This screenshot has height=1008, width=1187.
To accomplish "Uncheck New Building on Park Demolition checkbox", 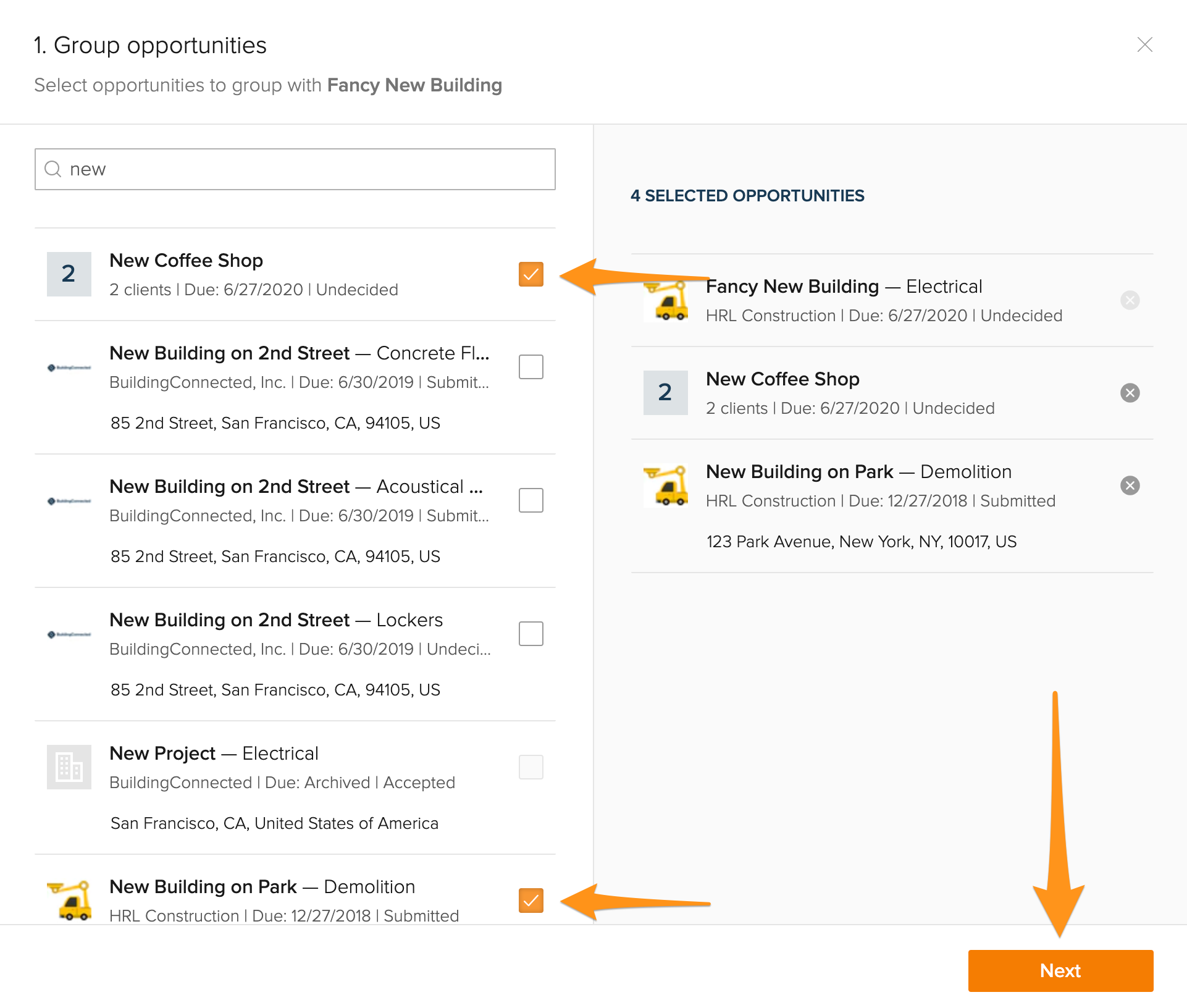I will 531,901.
